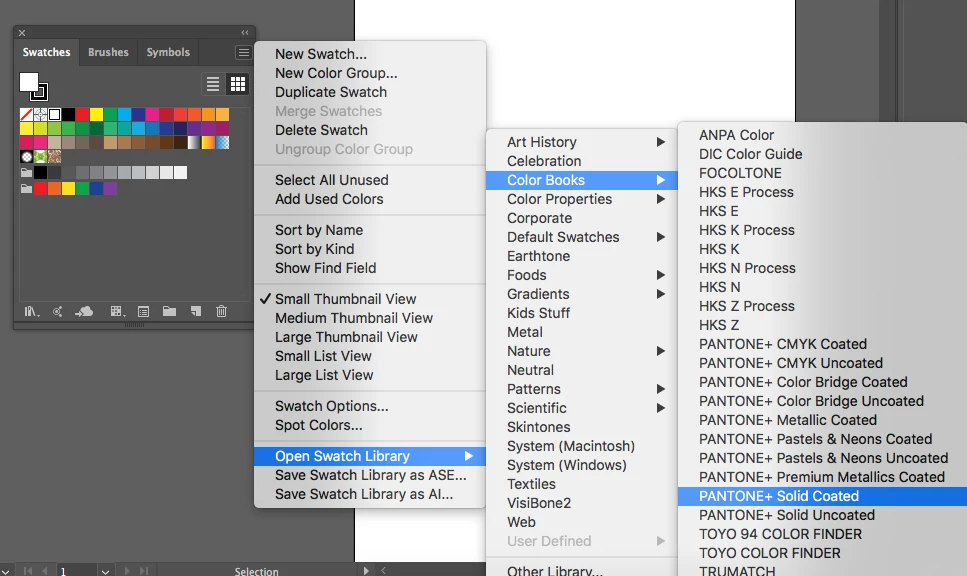Select the Swatches tab
This screenshot has width=967, height=576.
(x=46, y=52)
